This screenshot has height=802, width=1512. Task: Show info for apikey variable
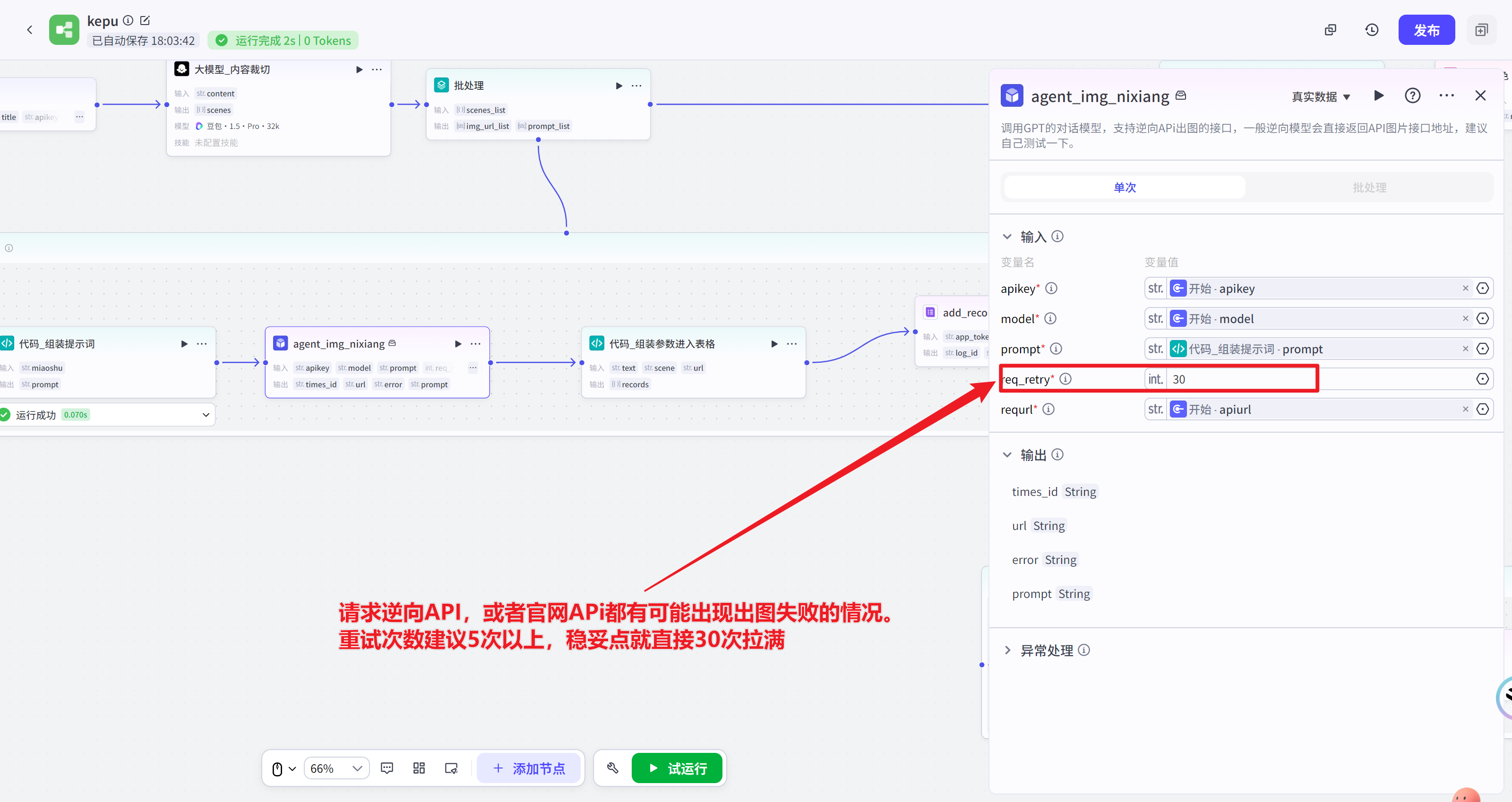[x=1051, y=288]
